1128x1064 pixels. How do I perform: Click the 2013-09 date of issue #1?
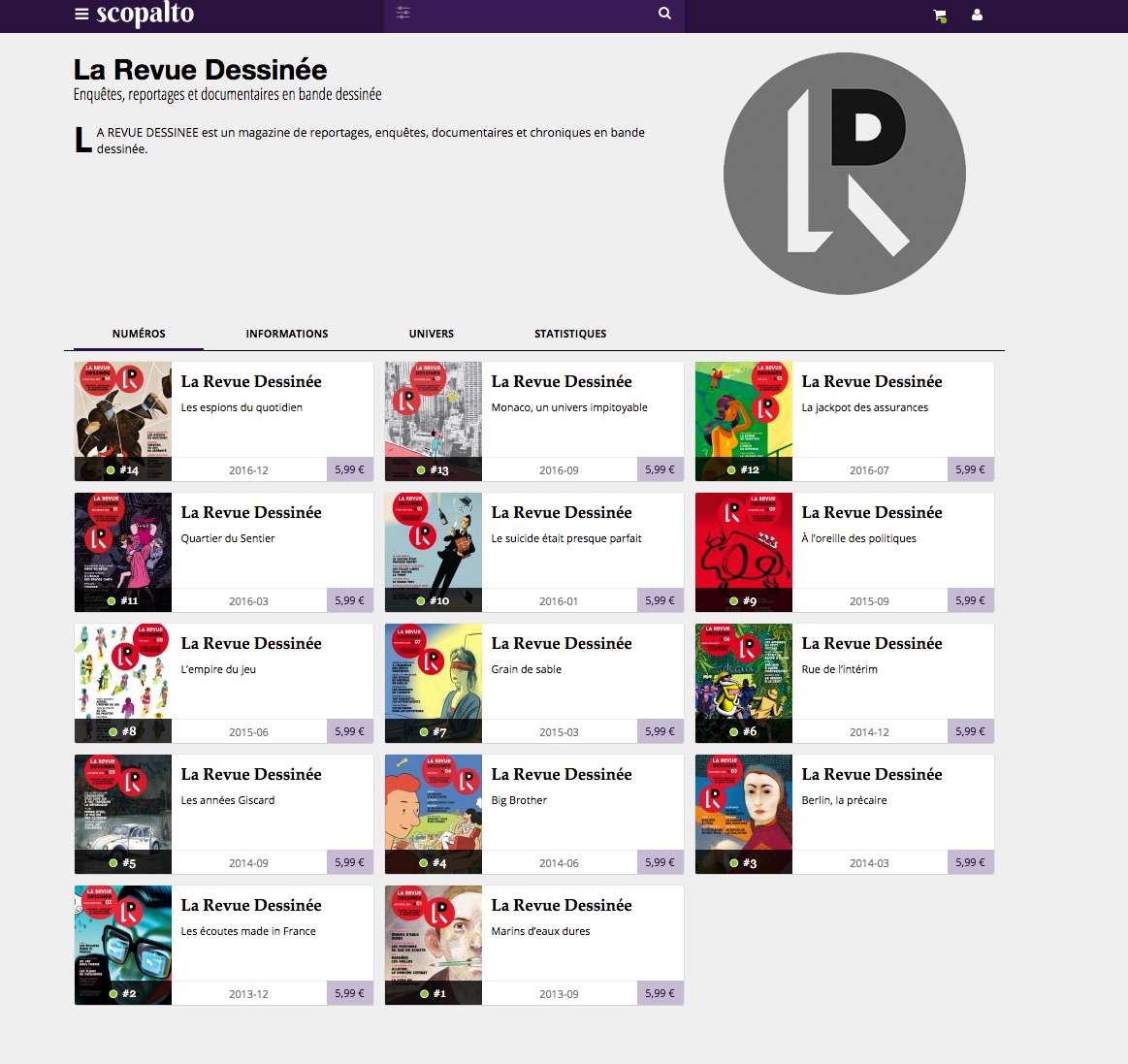tap(559, 994)
